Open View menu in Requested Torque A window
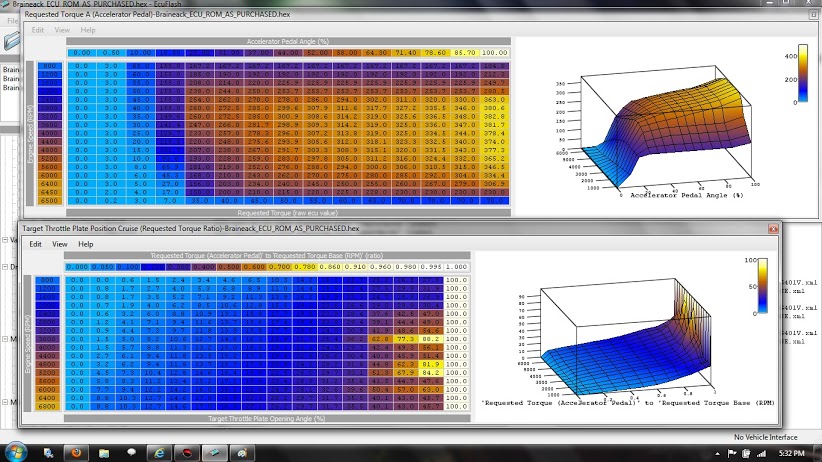Screen dimensions: 822x462 62,30
